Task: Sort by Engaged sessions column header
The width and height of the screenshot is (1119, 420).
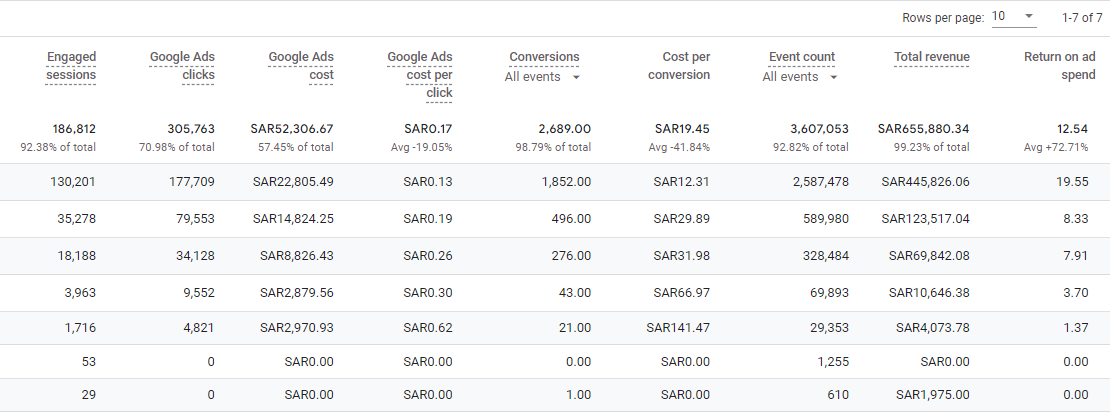Action: point(71,65)
